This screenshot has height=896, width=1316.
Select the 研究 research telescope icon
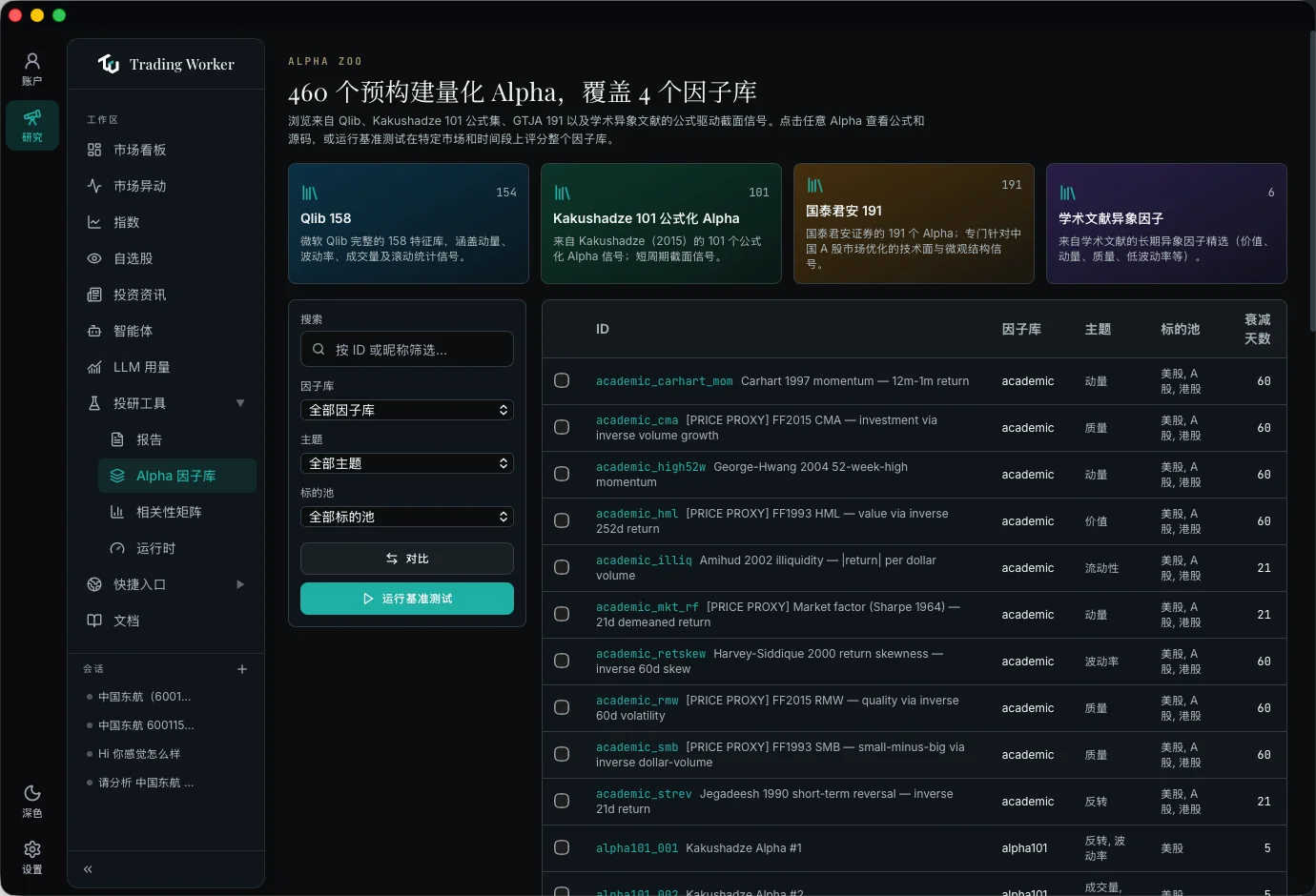32,117
